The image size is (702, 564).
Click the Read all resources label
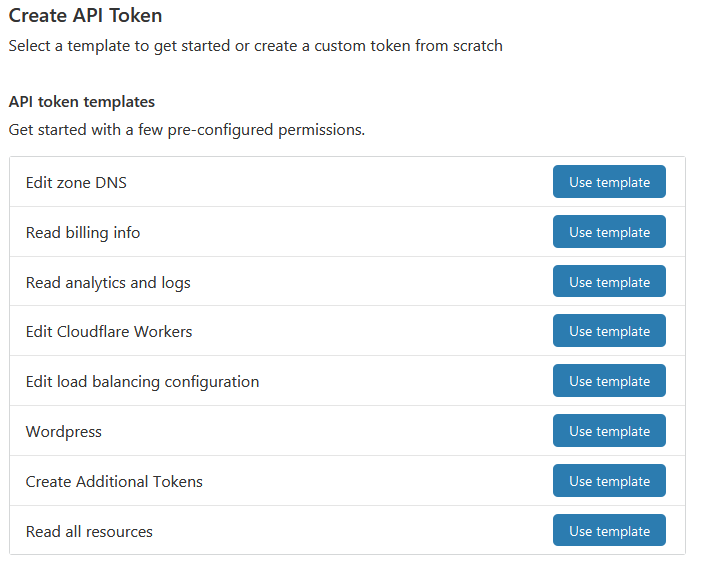coord(89,531)
